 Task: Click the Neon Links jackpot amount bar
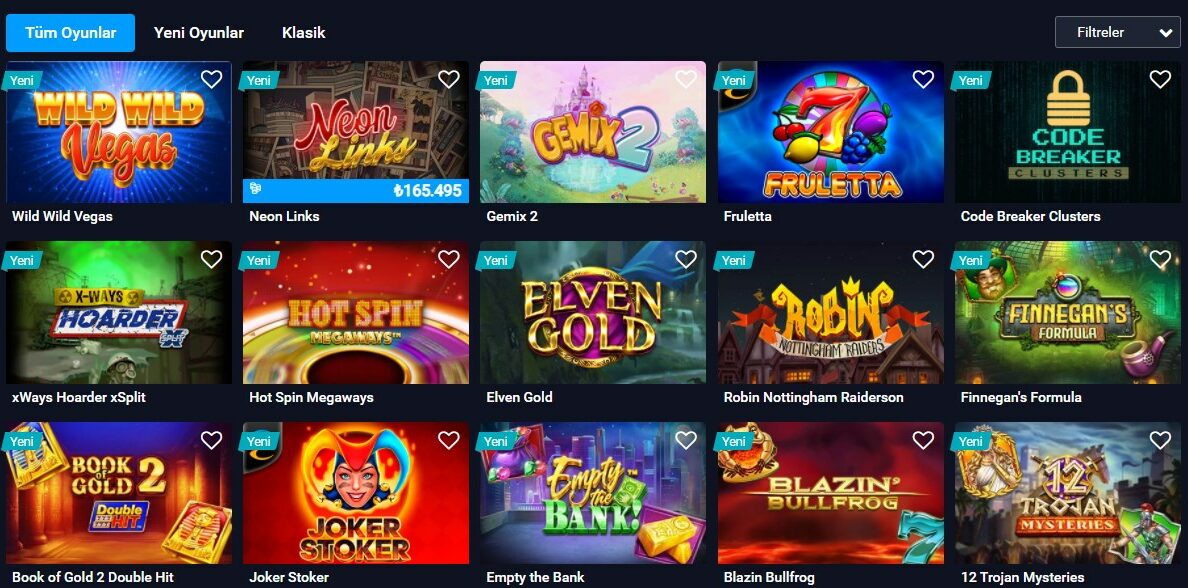(x=356, y=191)
